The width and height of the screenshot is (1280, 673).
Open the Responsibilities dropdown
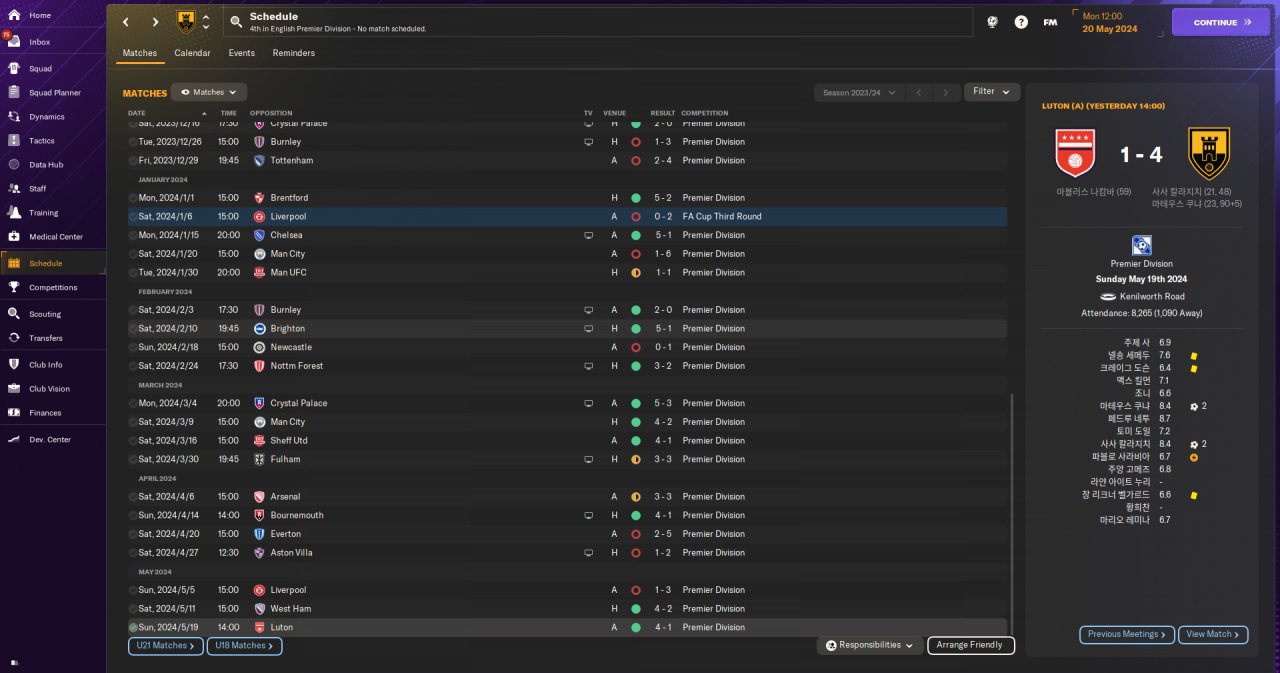[869, 645]
